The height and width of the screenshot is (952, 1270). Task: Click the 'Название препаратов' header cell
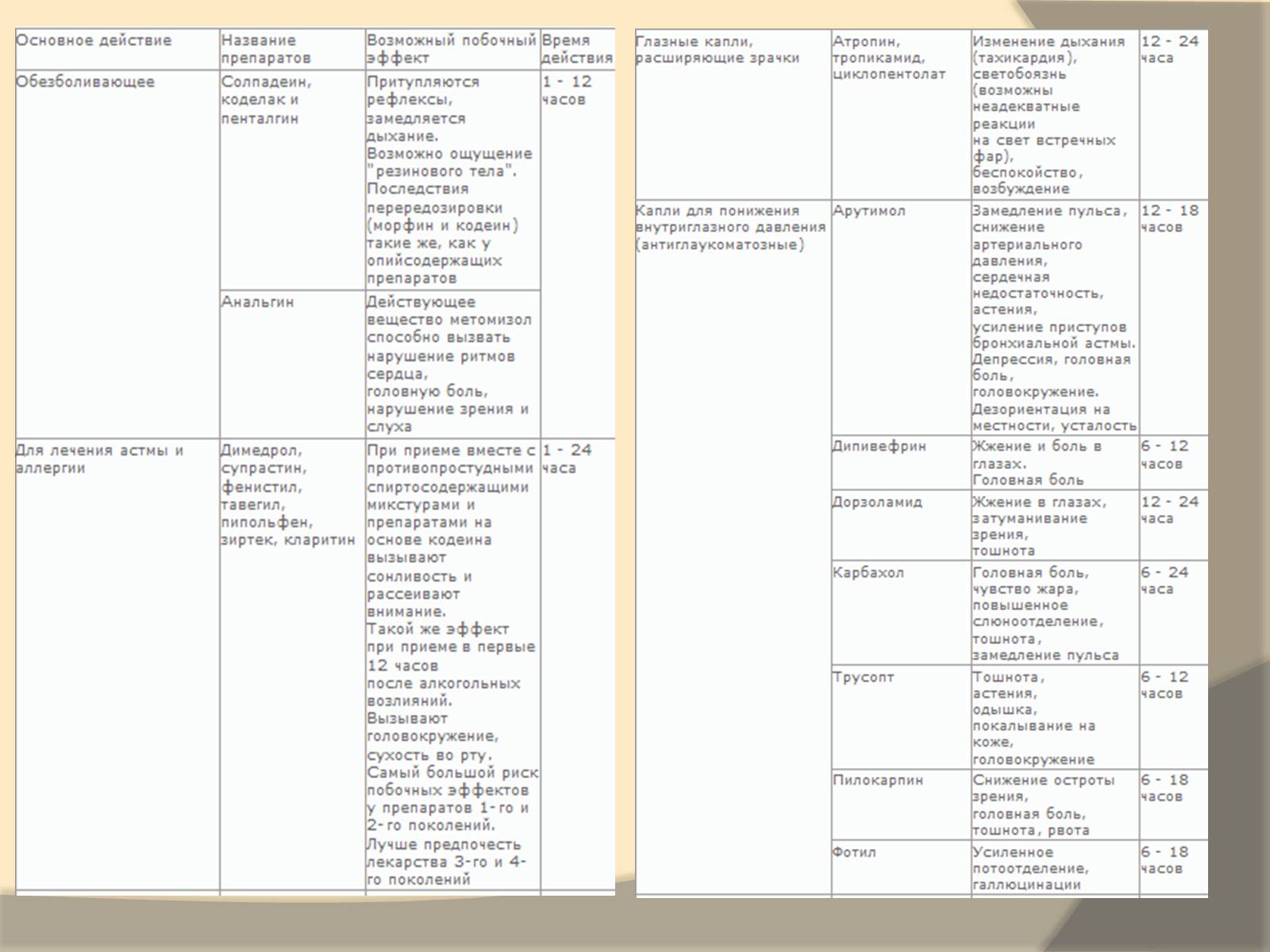(x=292, y=49)
